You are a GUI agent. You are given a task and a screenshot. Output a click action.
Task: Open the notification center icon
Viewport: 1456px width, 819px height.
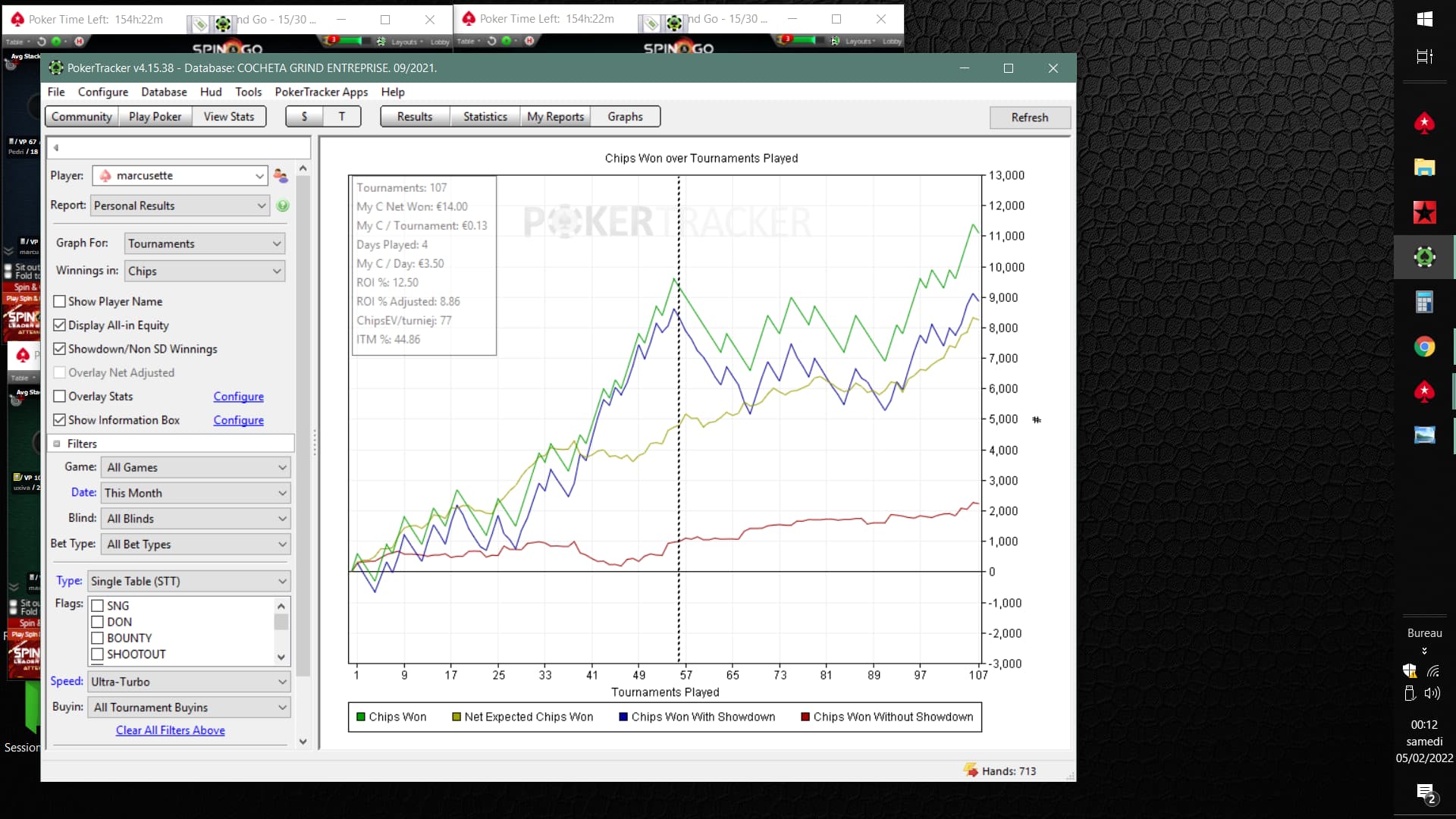click(1426, 793)
